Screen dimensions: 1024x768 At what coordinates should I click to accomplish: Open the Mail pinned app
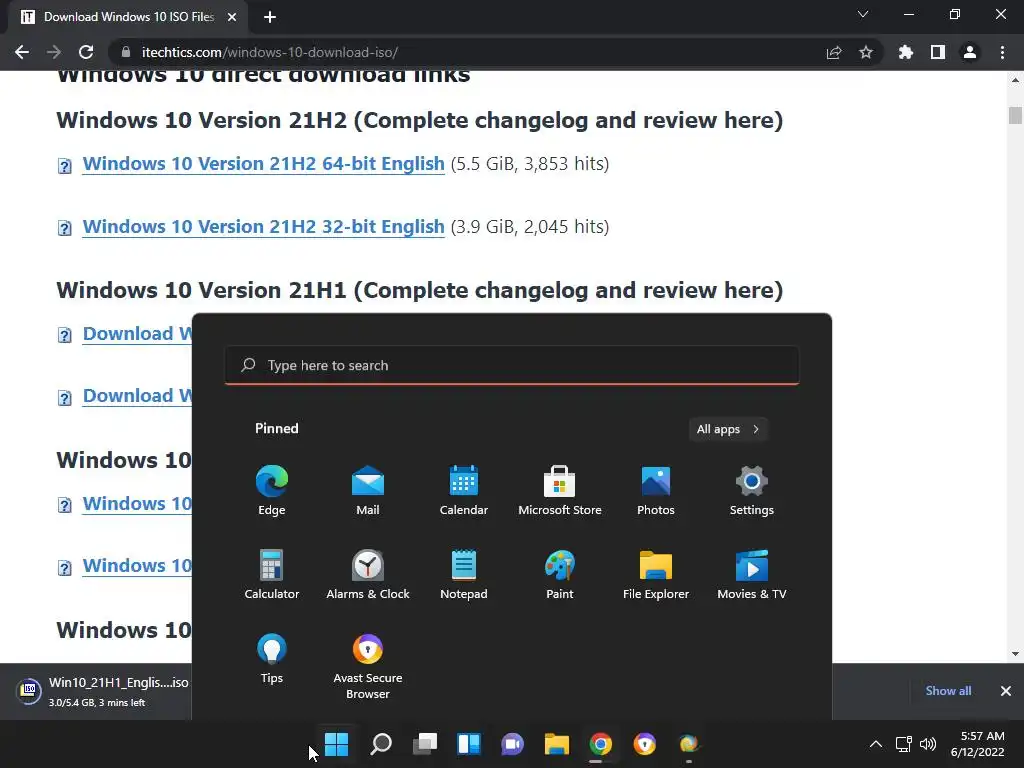[x=368, y=490]
